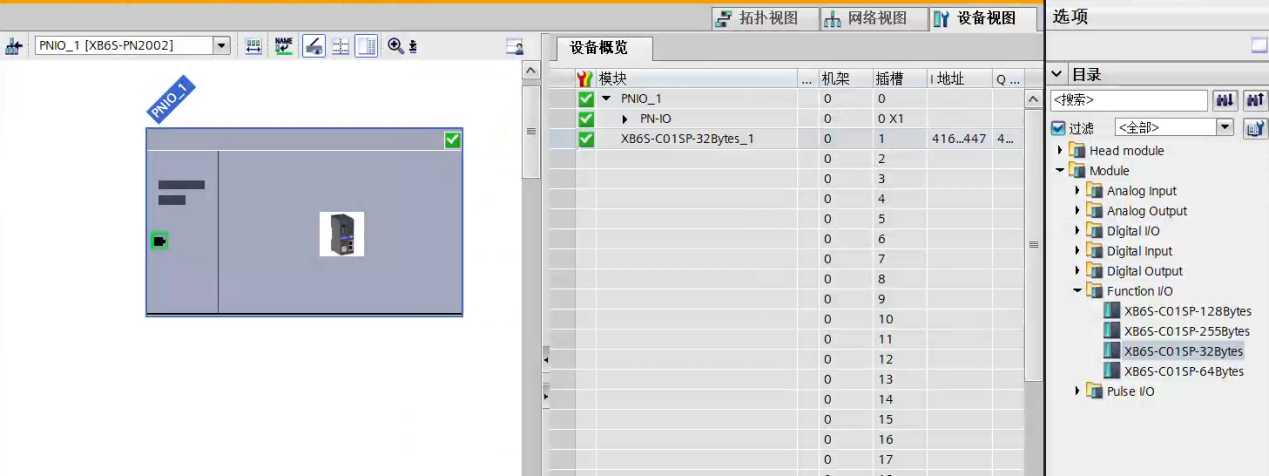
Task: Click the device module thumbnail image
Action: coord(342,234)
